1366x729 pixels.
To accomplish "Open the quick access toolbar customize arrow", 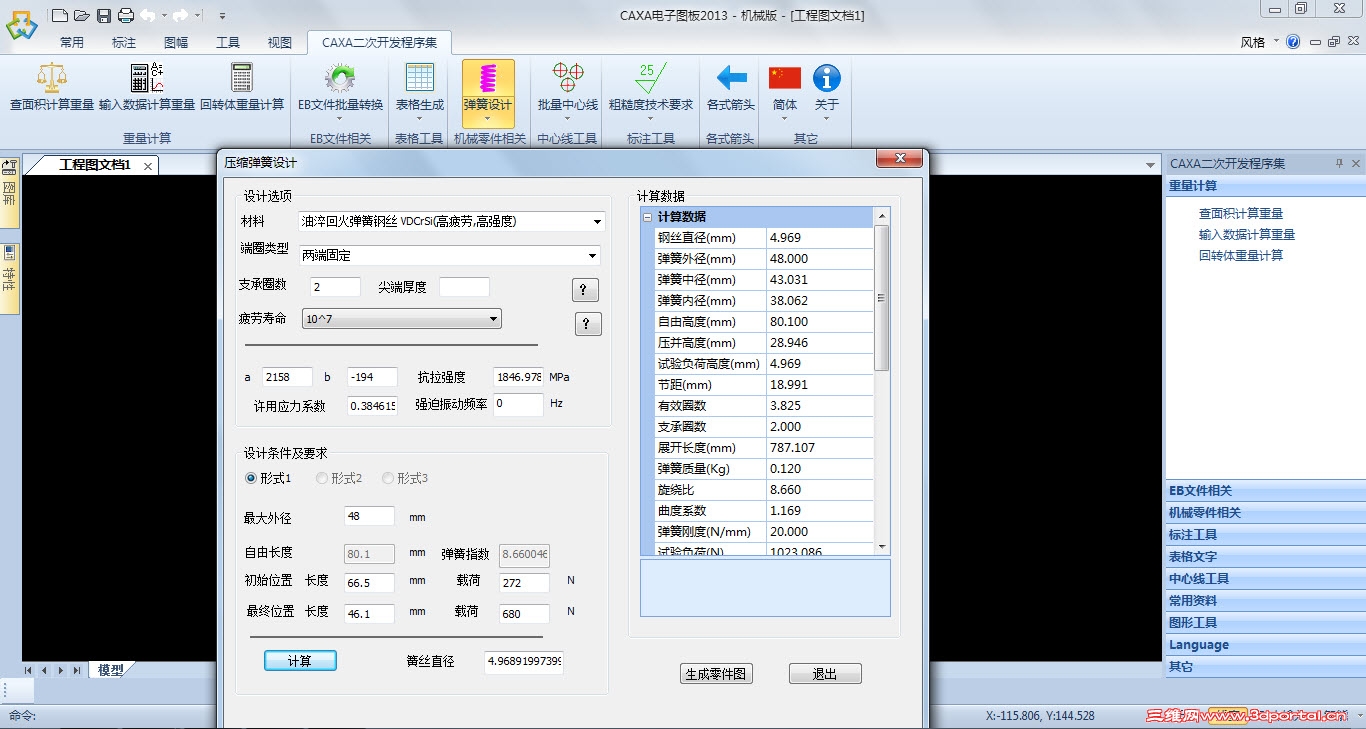I will (x=222, y=16).
